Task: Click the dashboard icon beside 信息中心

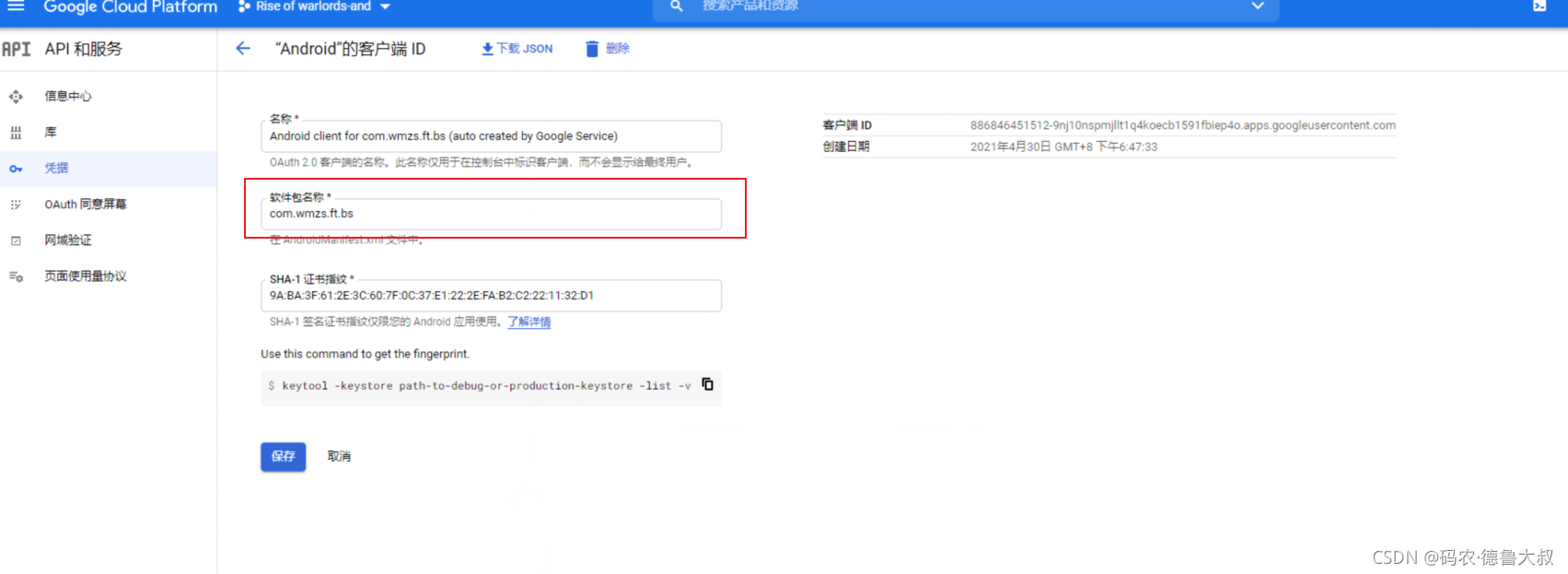Action: tap(16, 96)
